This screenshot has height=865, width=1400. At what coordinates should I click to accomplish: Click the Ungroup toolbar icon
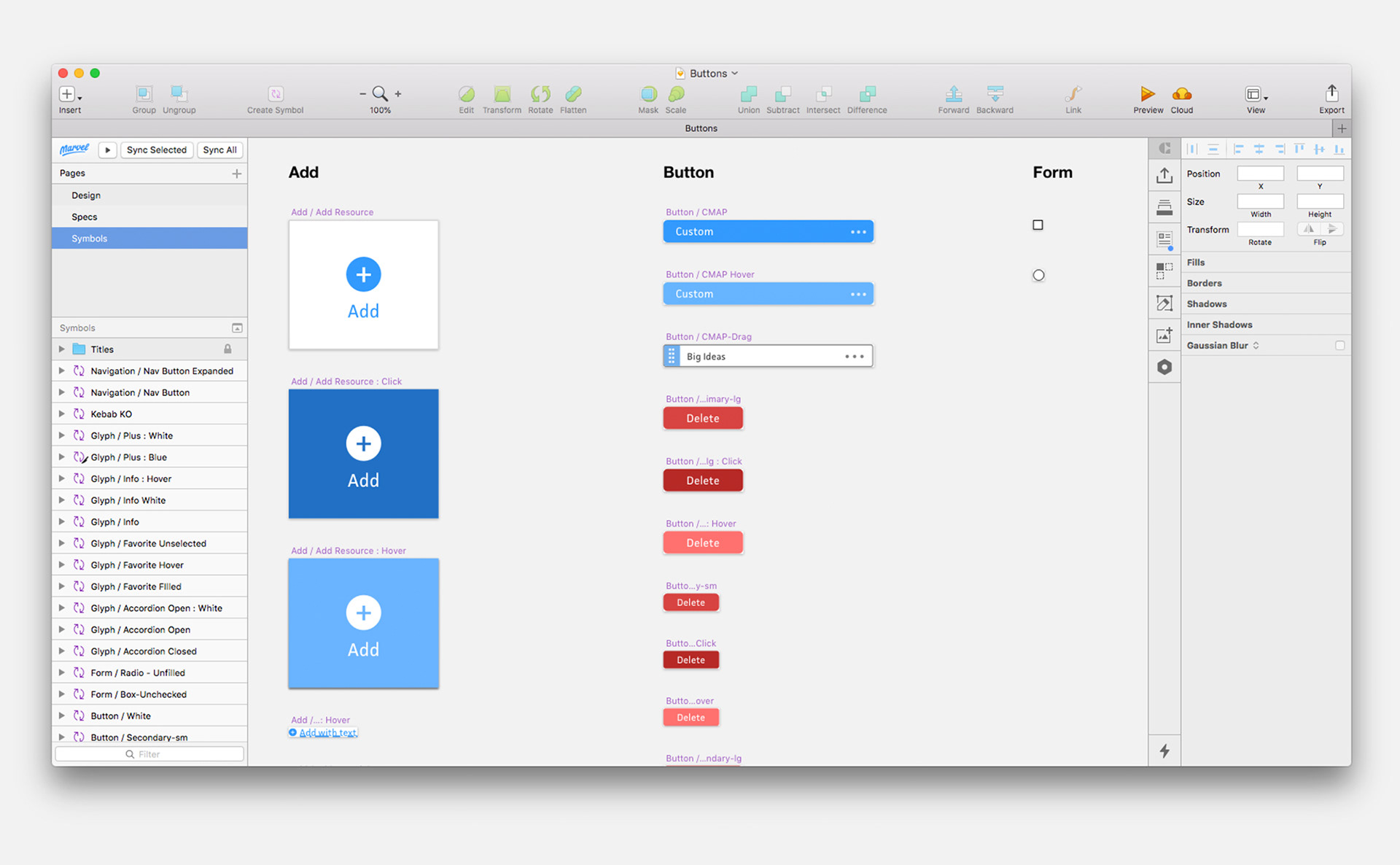point(179,93)
